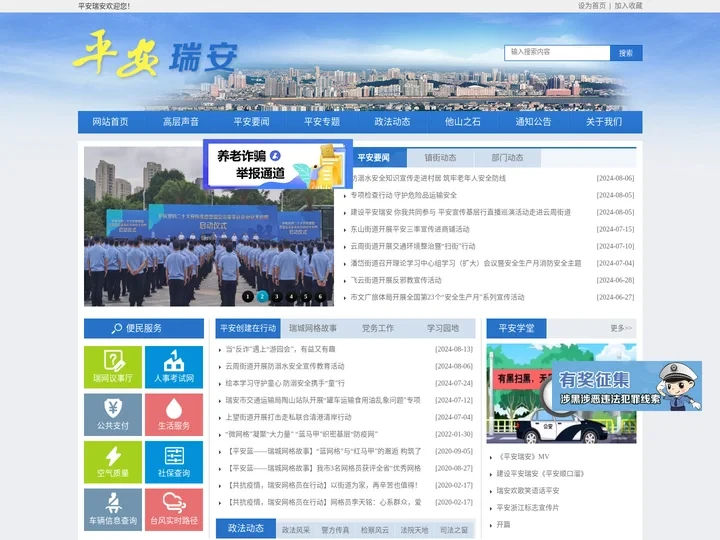This screenshot has height=540, width=720.
Task: Open 《平安瑞安》MV link
Action: [x=523, y=457]
